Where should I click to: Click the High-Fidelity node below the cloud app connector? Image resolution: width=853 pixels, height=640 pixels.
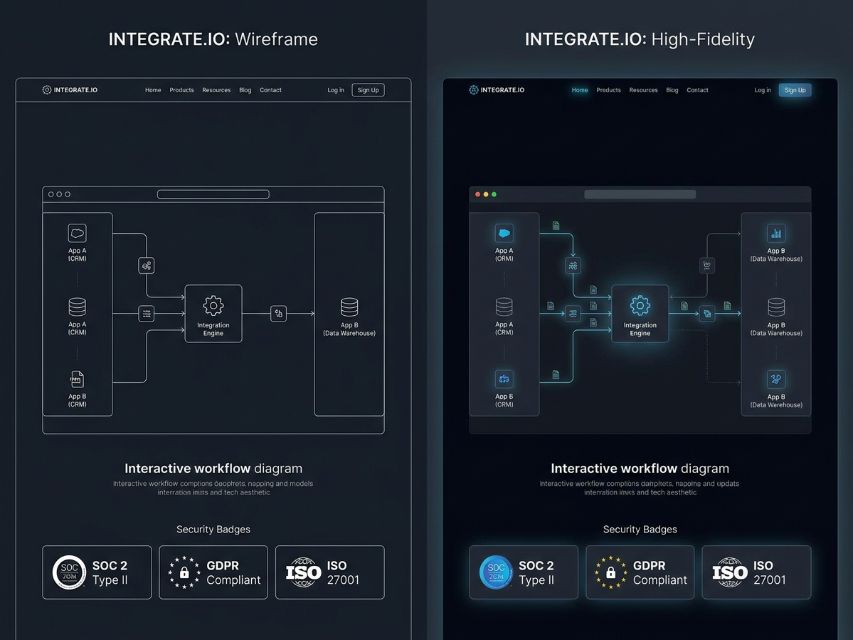tap(573, 266)
